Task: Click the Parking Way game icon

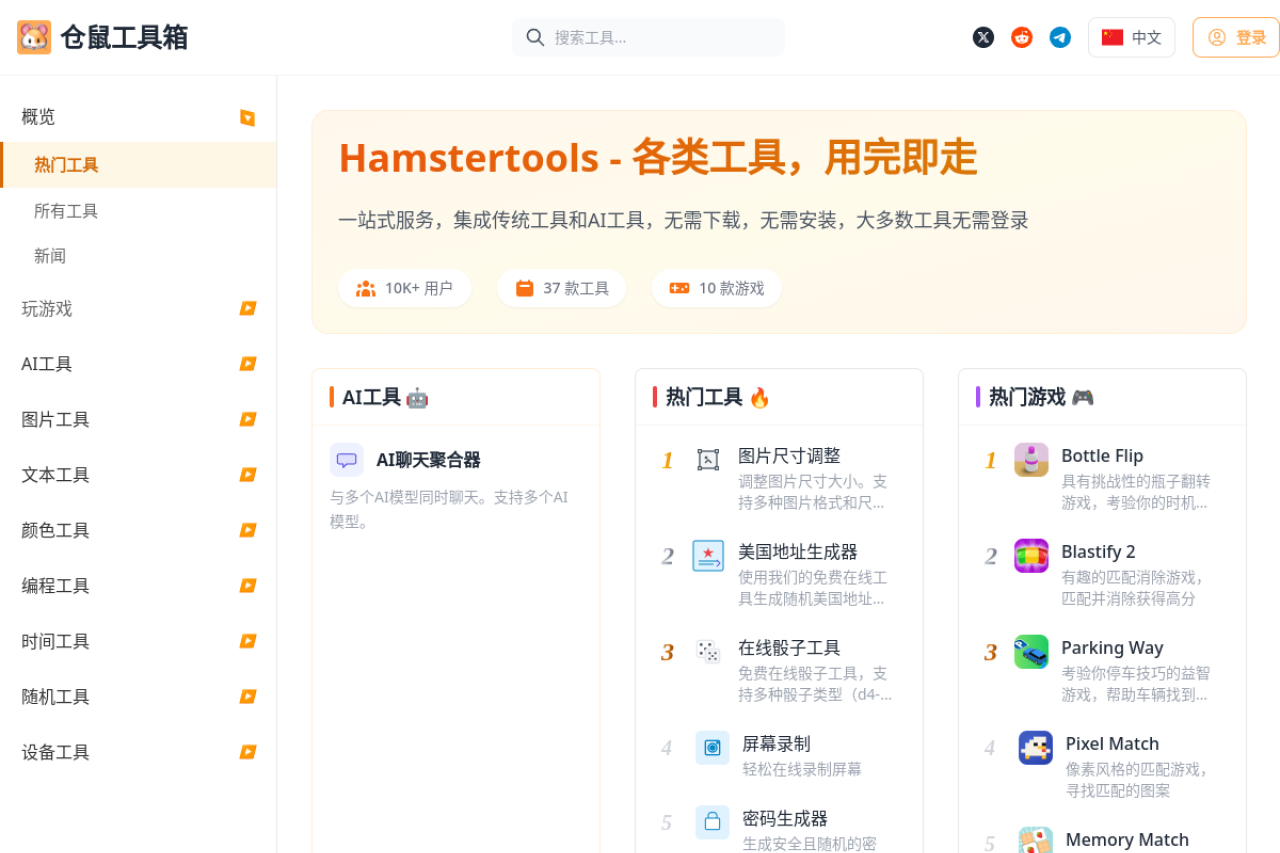Action: (1031, 652)
